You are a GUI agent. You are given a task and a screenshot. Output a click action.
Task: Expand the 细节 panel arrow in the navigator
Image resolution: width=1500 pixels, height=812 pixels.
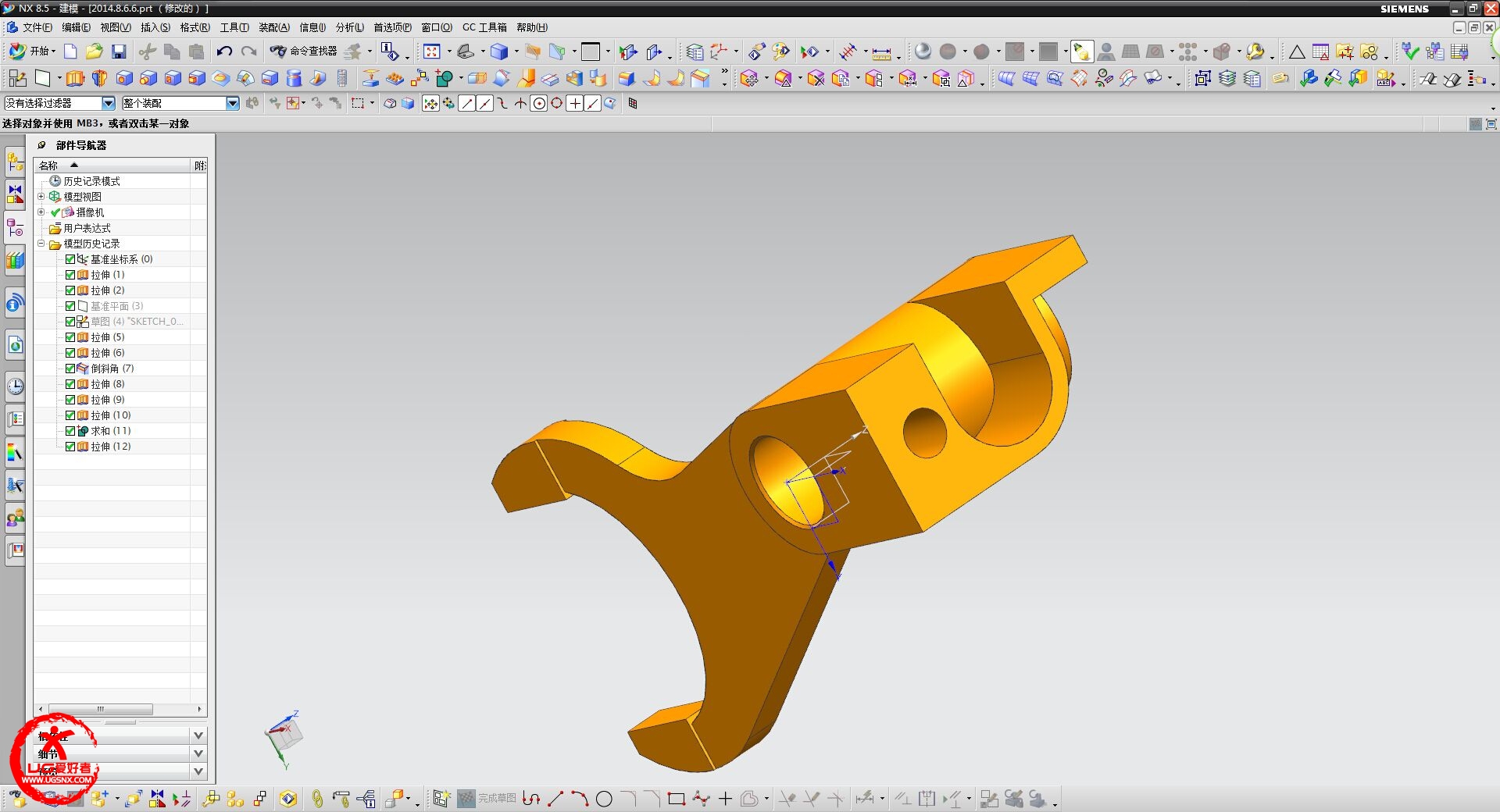(x=198, y=753)
